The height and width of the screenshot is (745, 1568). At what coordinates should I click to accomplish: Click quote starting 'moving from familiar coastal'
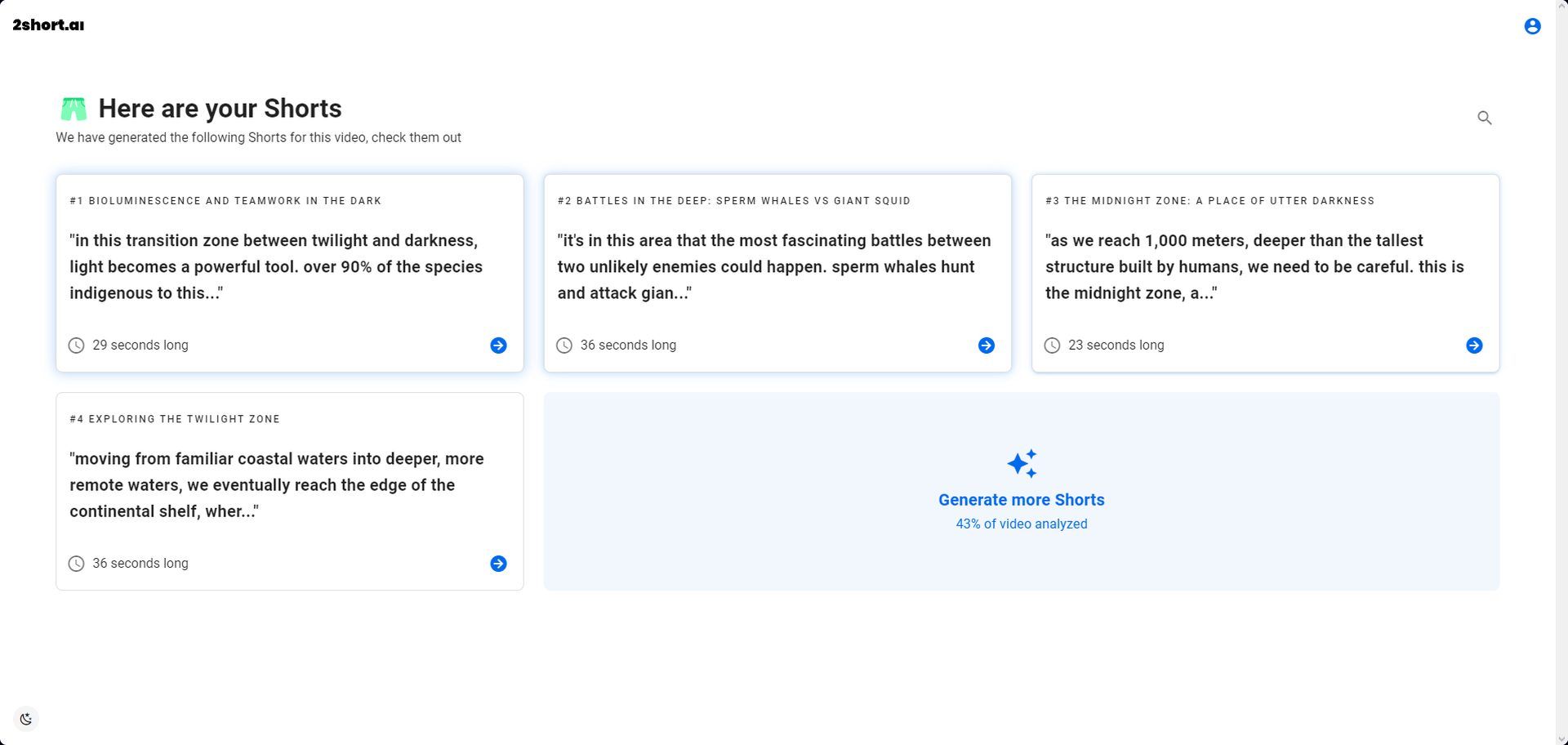[x=277, y=485]
